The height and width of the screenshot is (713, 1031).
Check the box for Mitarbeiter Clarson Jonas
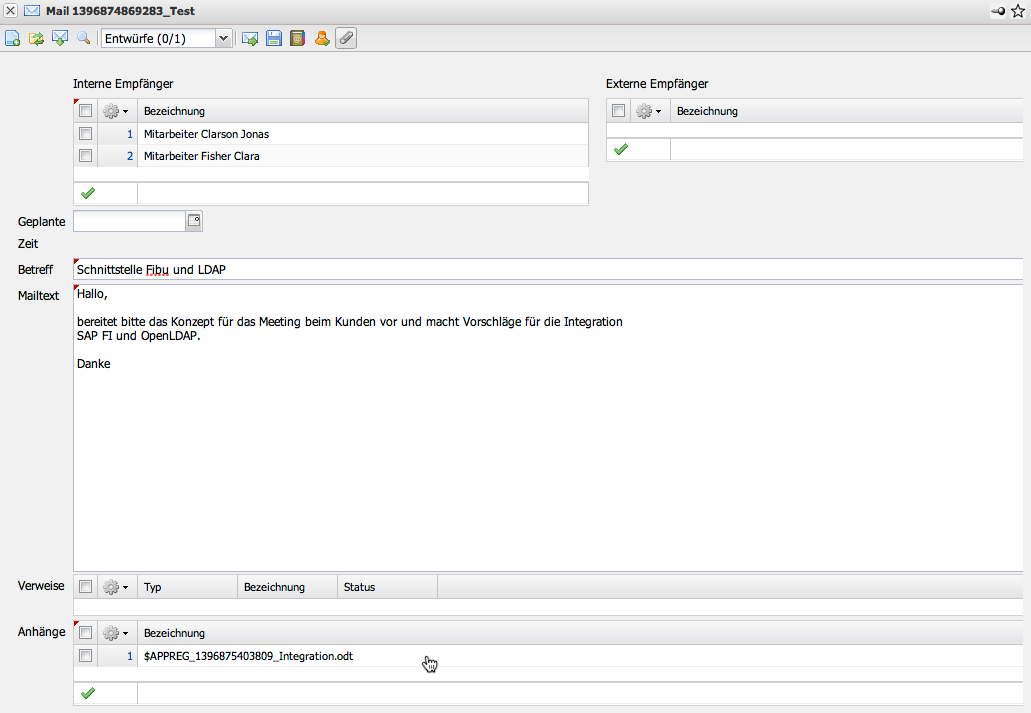pyautogui.click(x=86, y=134)
